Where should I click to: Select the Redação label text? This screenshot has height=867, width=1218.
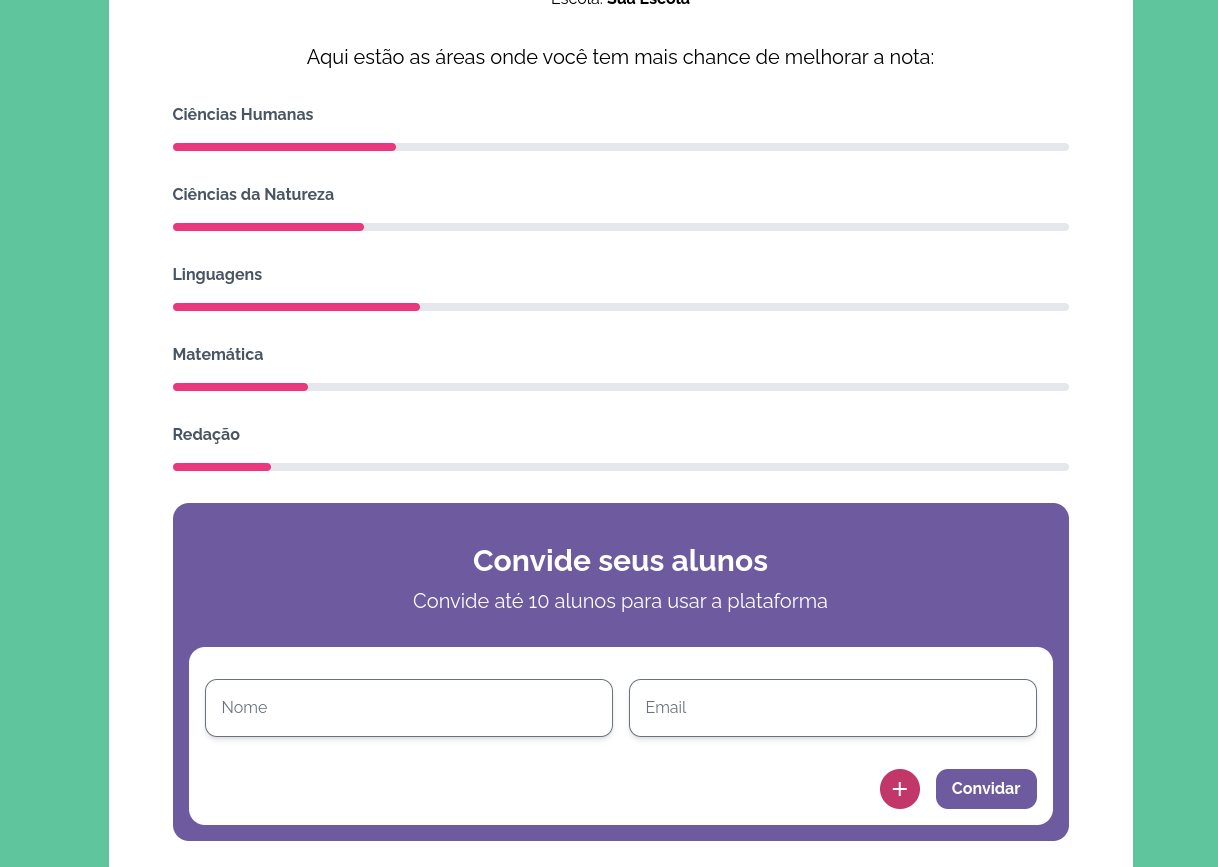tap(206, 435)
